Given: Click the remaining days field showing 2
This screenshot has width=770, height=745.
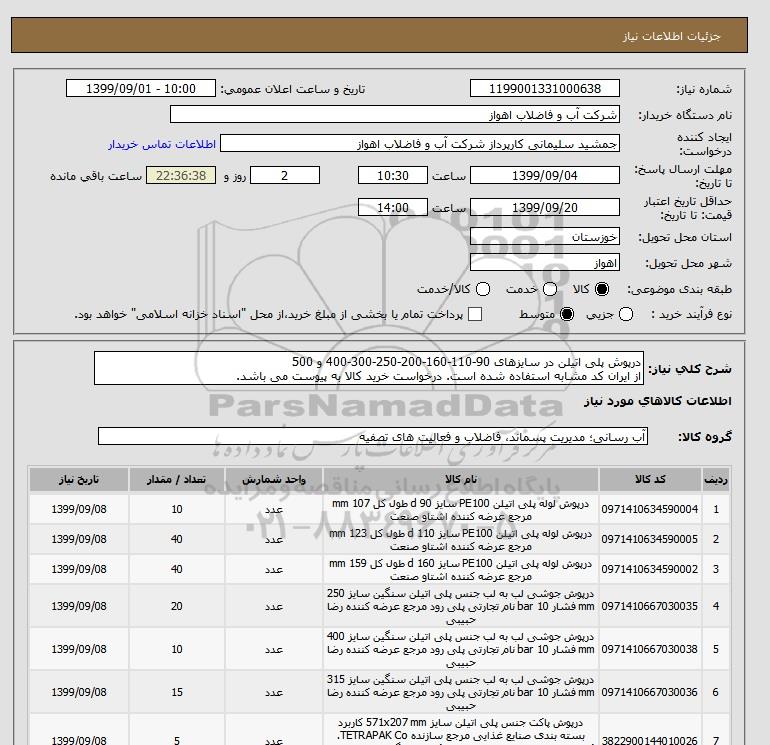Looking at the screenshot, I should (x=285, y=175).
